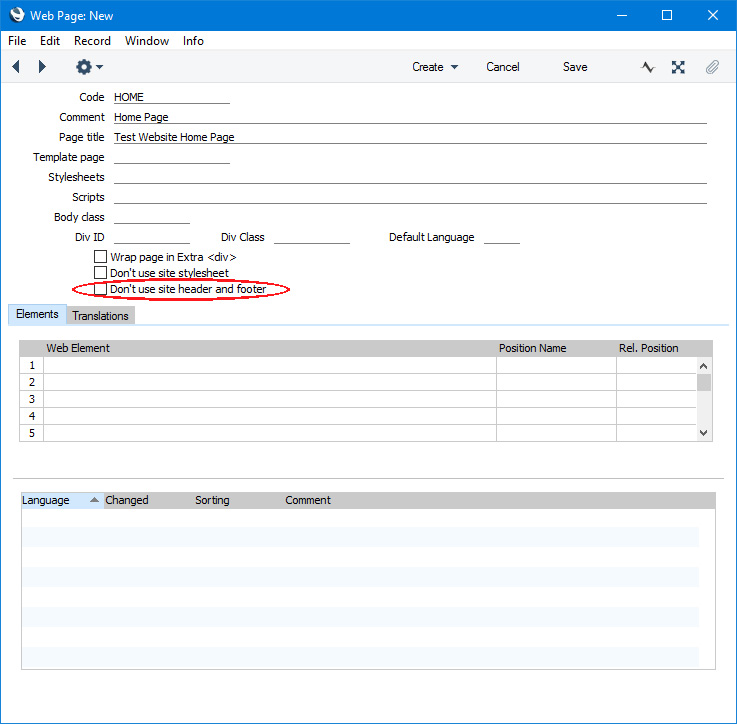Sort by Changed column header
Screen dimensions: 737x724
tap(127, 500)
